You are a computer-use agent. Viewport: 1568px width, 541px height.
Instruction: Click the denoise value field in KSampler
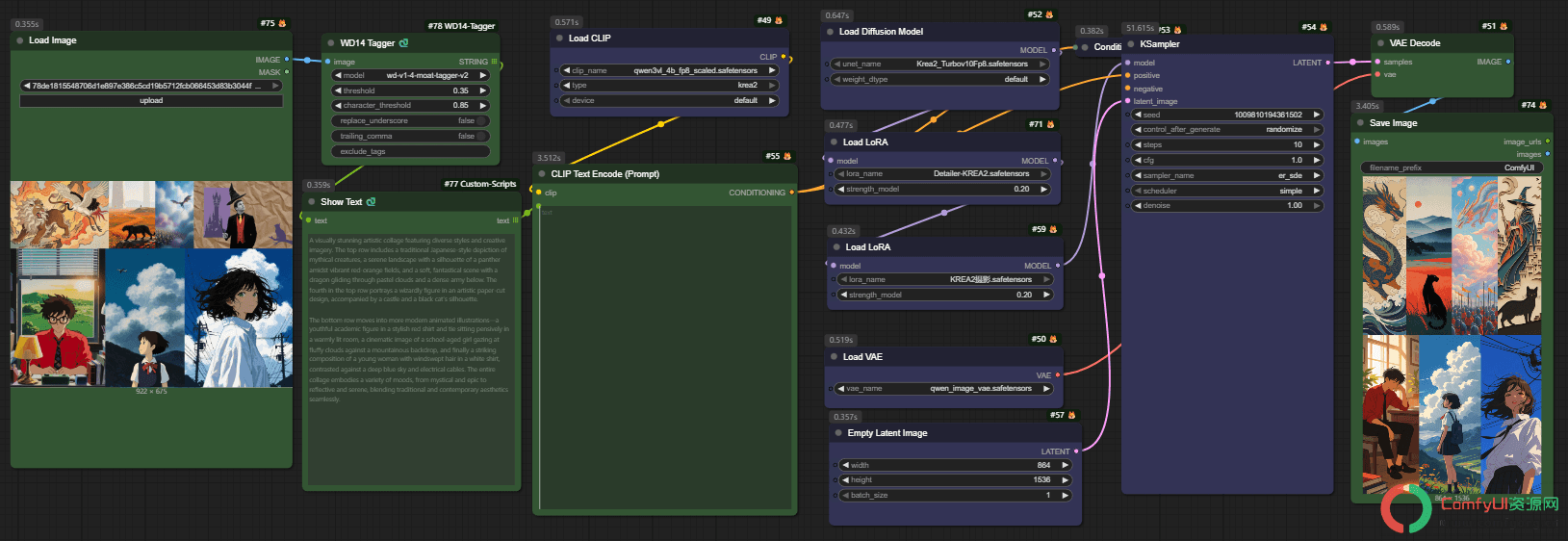click(1227, 205)
